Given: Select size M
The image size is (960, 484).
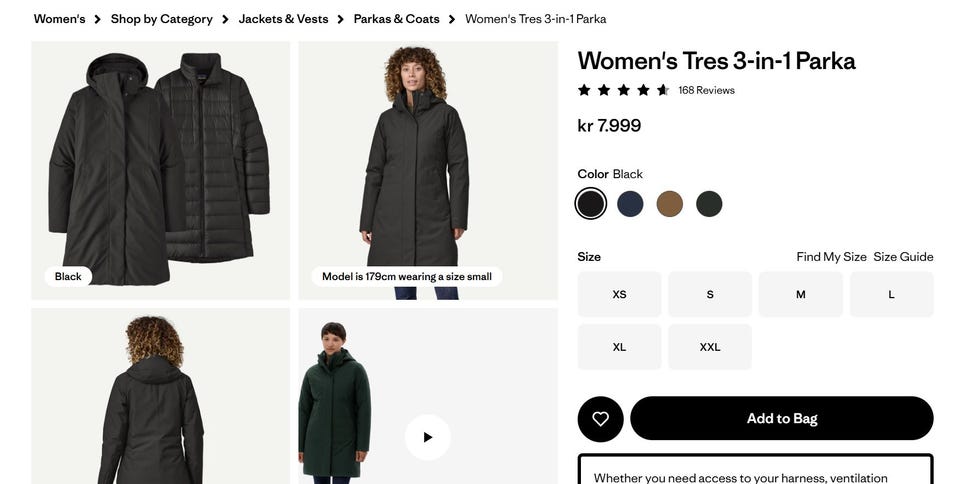Looking at the screenshot, I should click(800, 294).
